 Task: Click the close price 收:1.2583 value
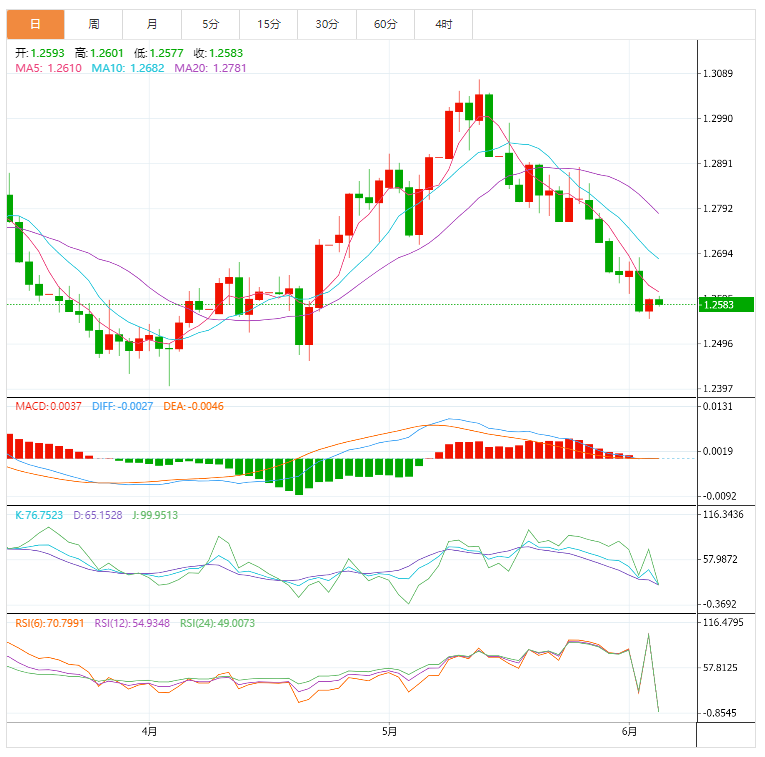218,53
